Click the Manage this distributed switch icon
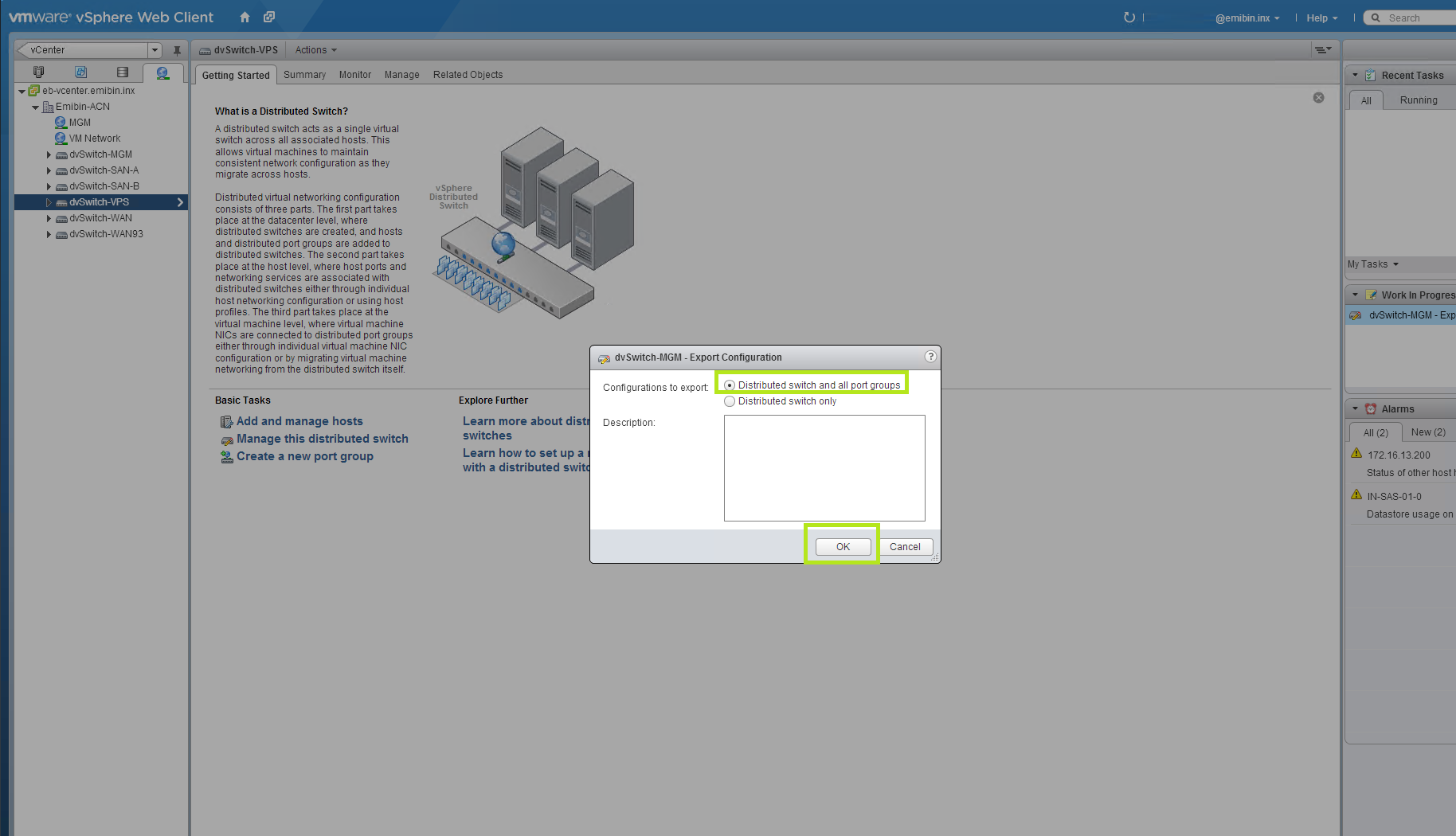The width and height of the screenshot is (1456, 836). pyautogui.click(x=226, y=439)
